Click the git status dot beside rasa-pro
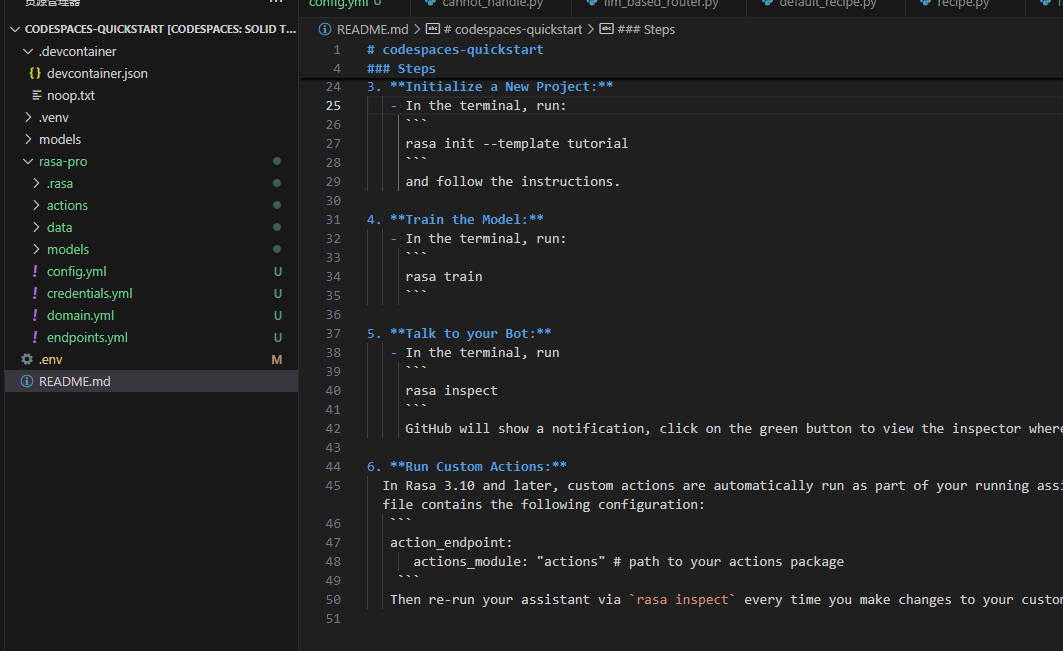Viewport: 1063px width, 651px height. click(277, 161)
